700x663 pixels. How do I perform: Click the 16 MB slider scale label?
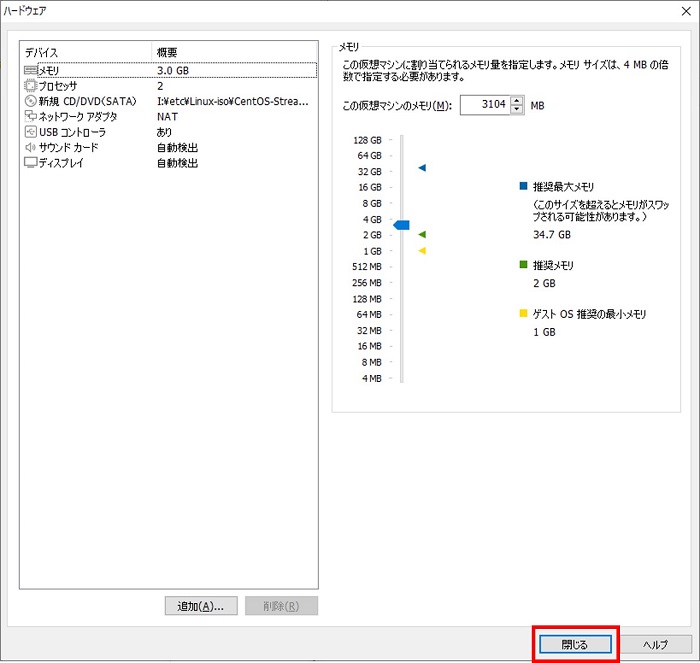[x=370, y=346]
